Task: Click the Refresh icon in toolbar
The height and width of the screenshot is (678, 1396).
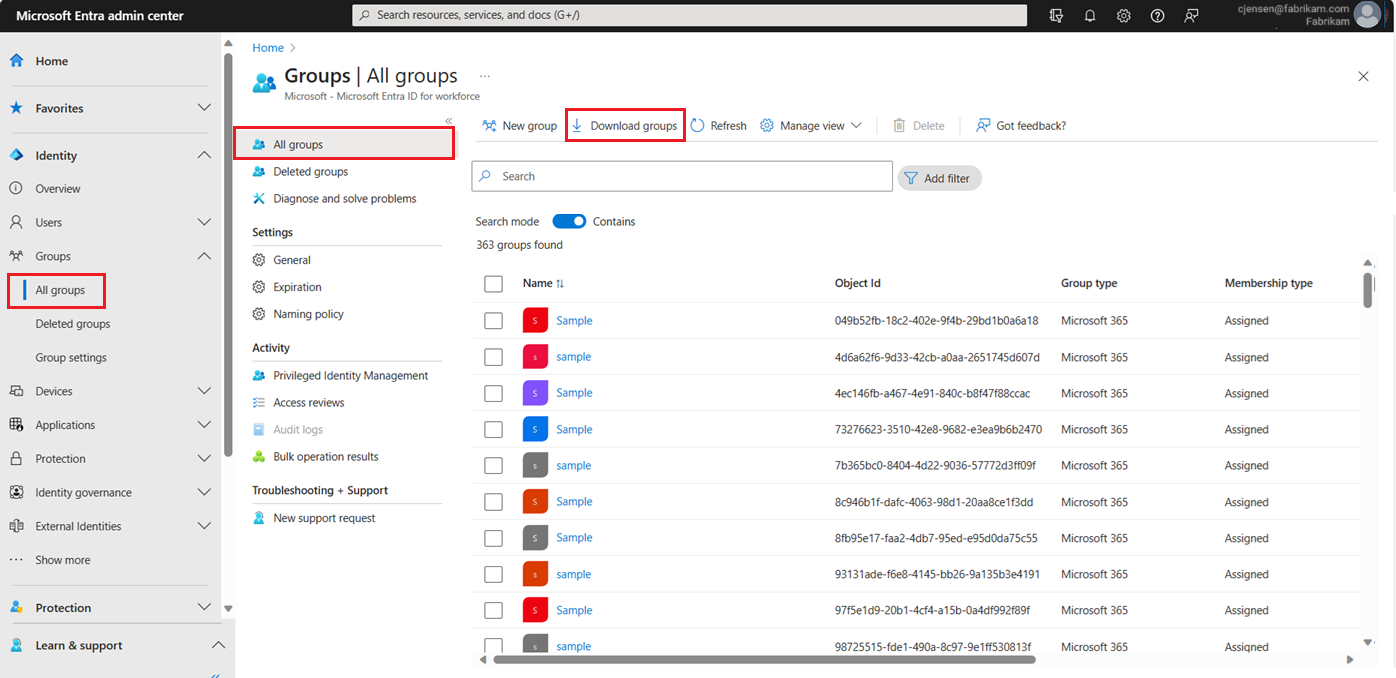Action: click(x=698, y=126)
